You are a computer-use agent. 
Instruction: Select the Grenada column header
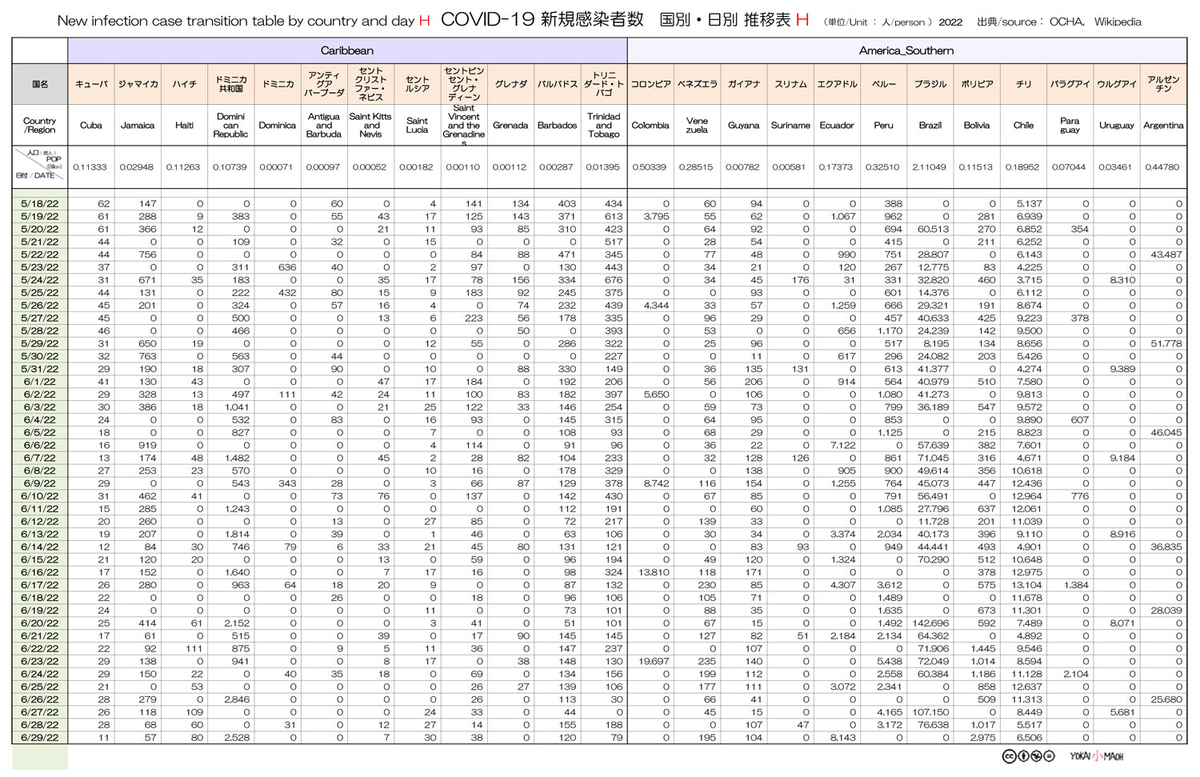(x=511, y=125)
